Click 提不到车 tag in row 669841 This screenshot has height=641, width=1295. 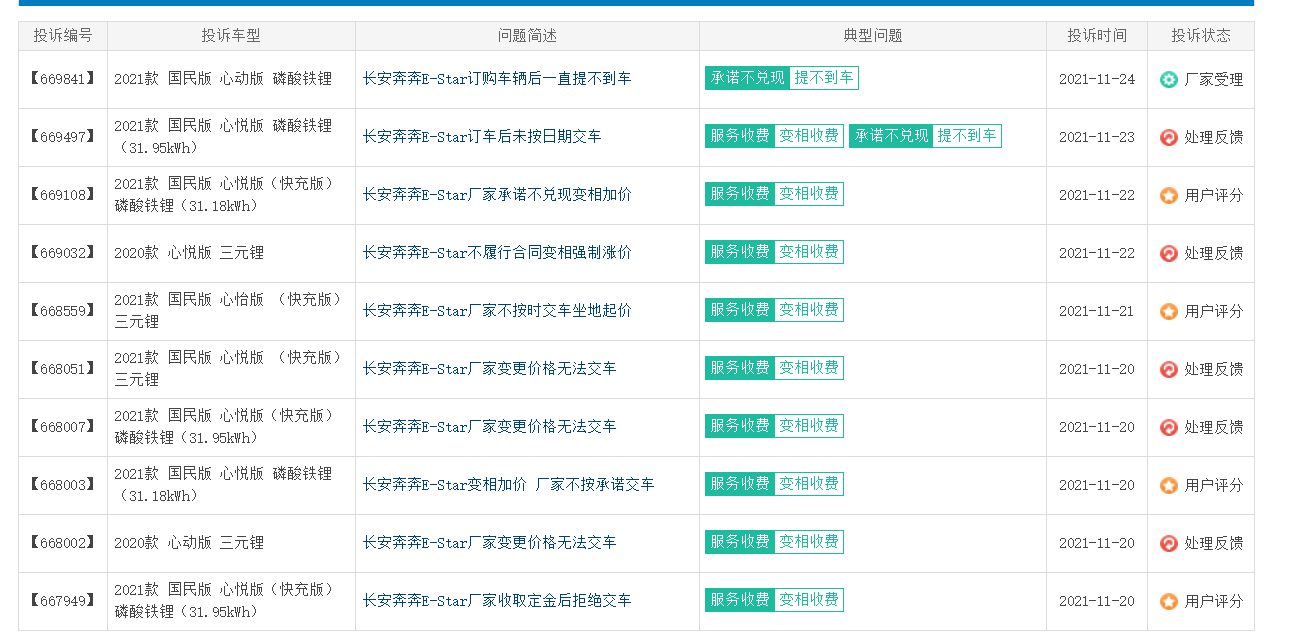click(824, 78)
